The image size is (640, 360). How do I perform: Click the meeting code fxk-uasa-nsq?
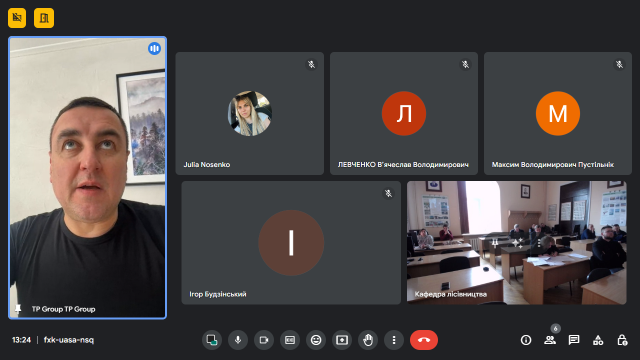[69, 340]
